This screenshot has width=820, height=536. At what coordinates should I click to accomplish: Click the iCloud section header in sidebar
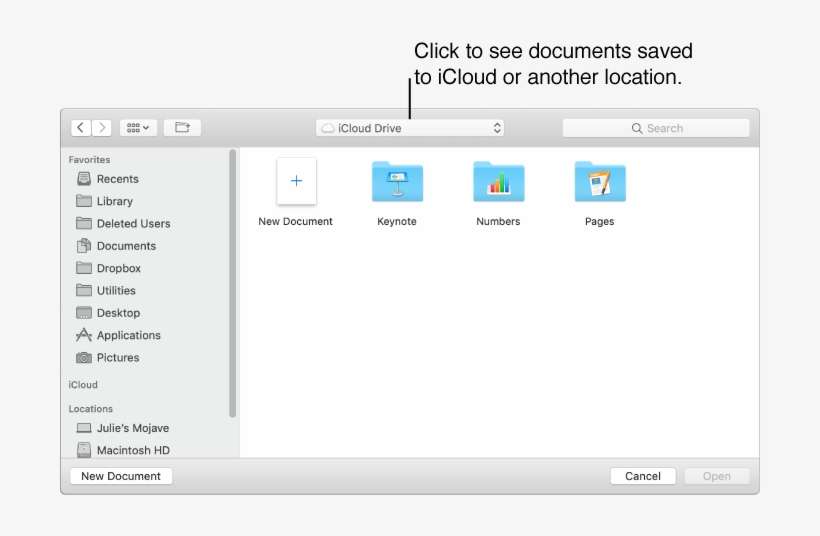pos(83,384)
